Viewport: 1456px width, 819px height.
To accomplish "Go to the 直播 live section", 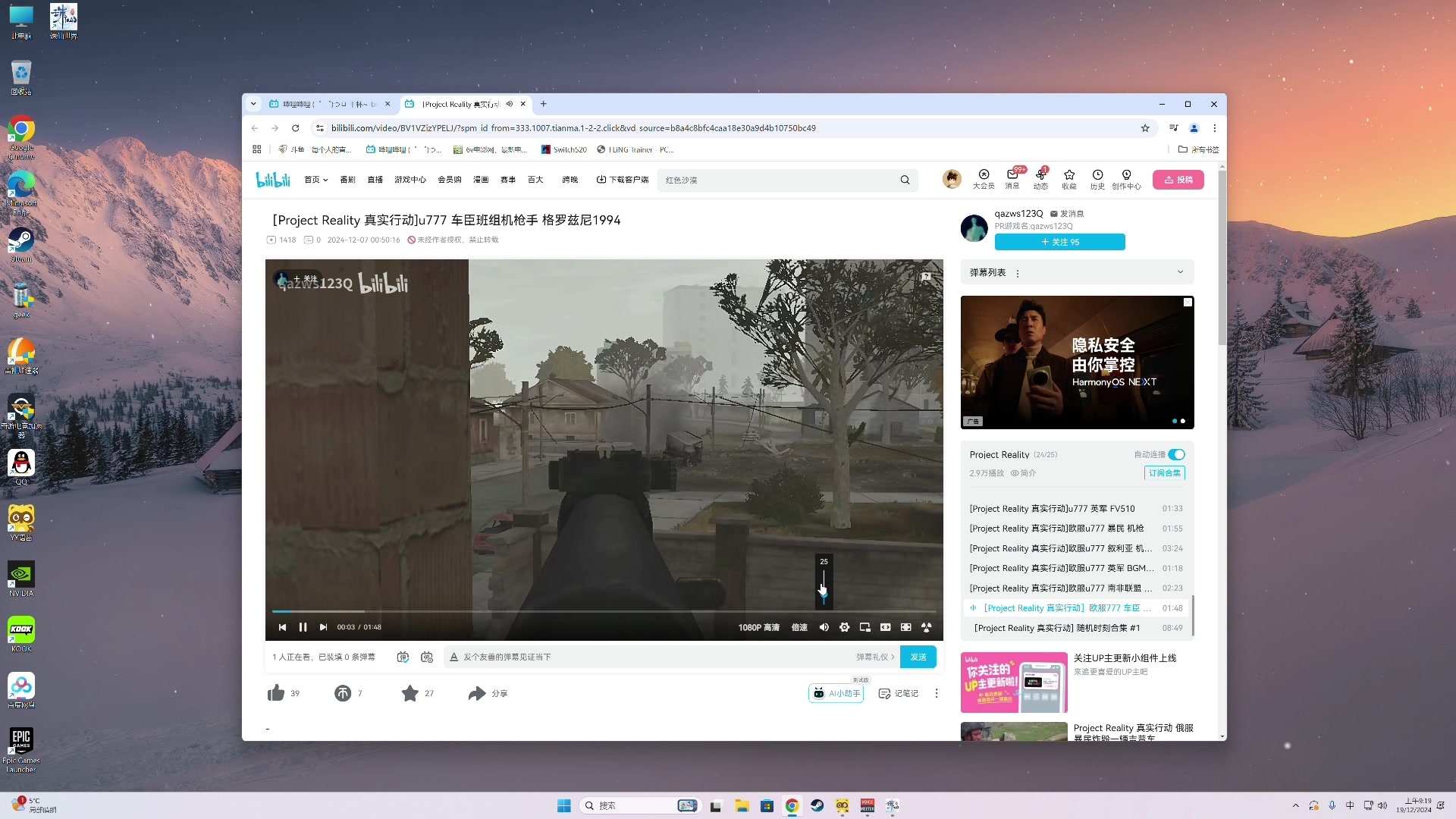I will pyautogui.click(x=375, y=180).
